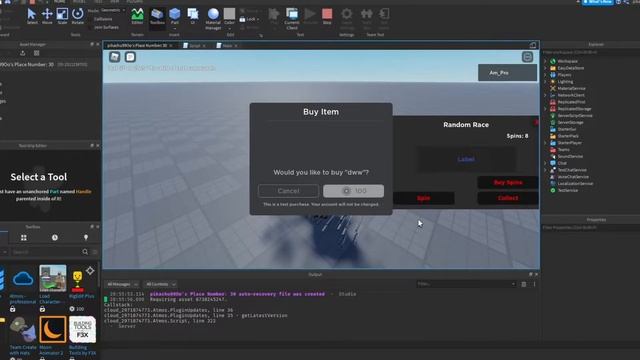Expand the Workspace node in Explorer
640x360 pixels.
(x=545, y=61)
